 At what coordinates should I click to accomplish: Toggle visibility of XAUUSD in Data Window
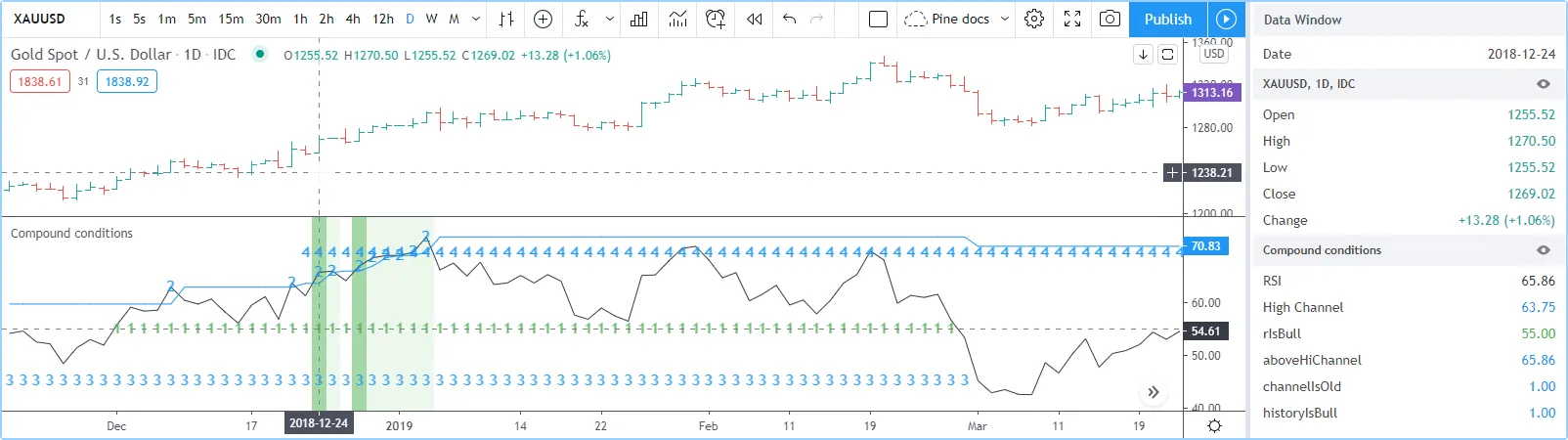(1544, 84)
